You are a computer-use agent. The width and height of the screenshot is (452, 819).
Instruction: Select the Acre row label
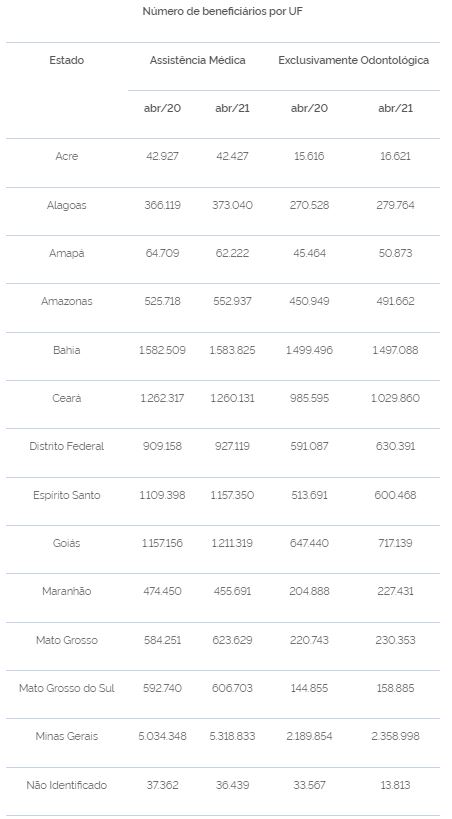(x=66, y=156)
